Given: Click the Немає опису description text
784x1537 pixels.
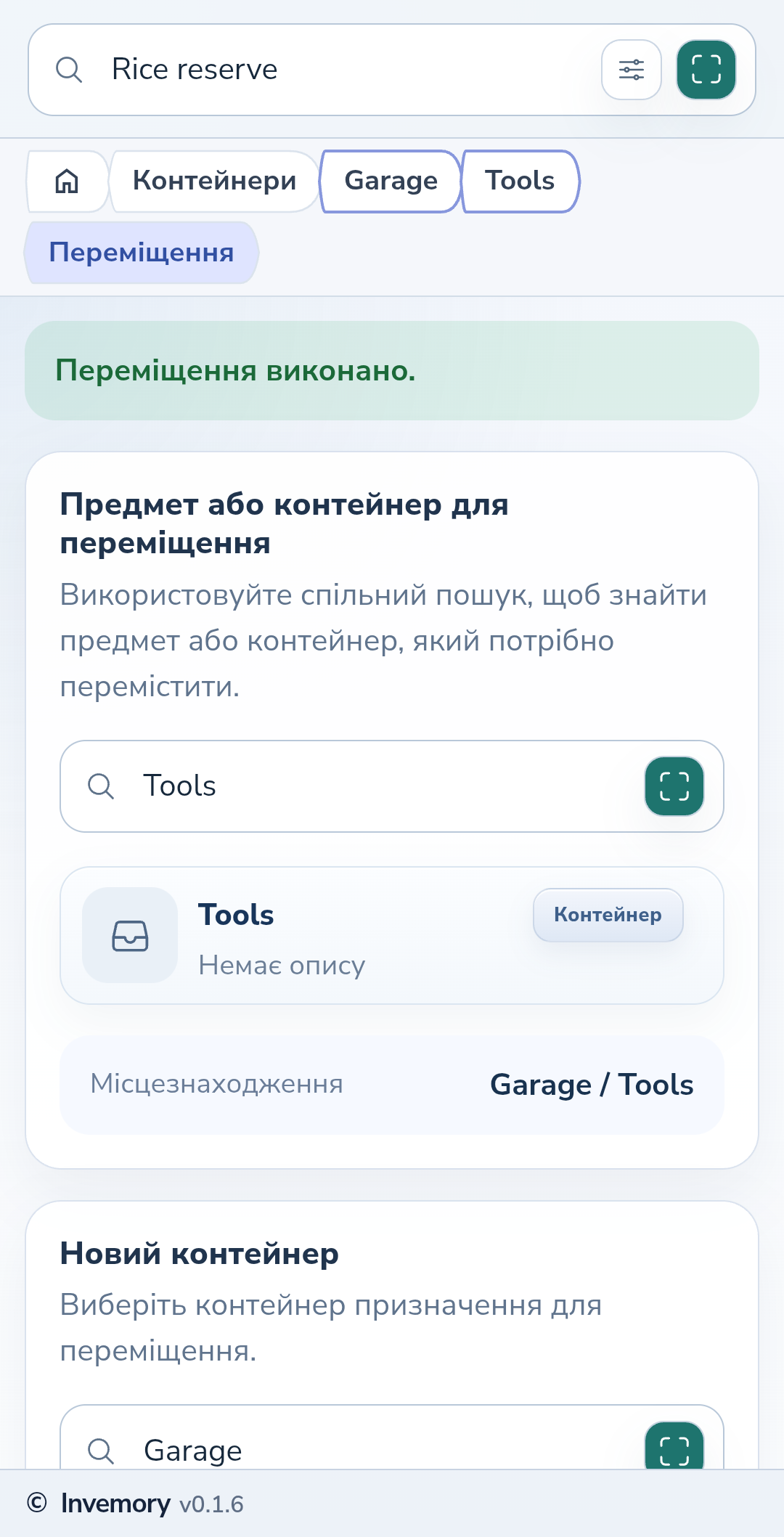Looking at the screenshot, I should click(x=282, y=965).
